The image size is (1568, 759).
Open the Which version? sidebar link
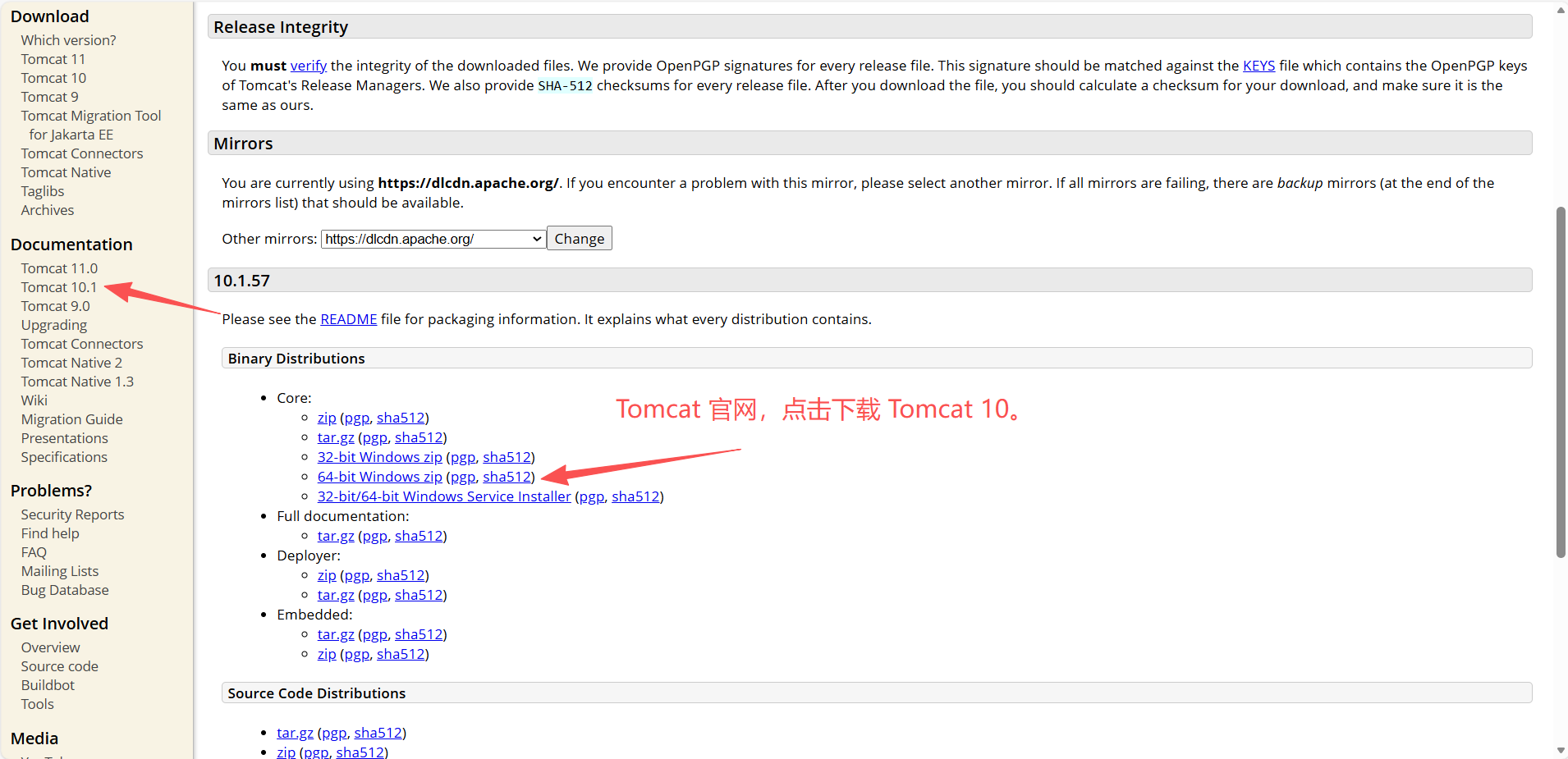coord(69,40)
